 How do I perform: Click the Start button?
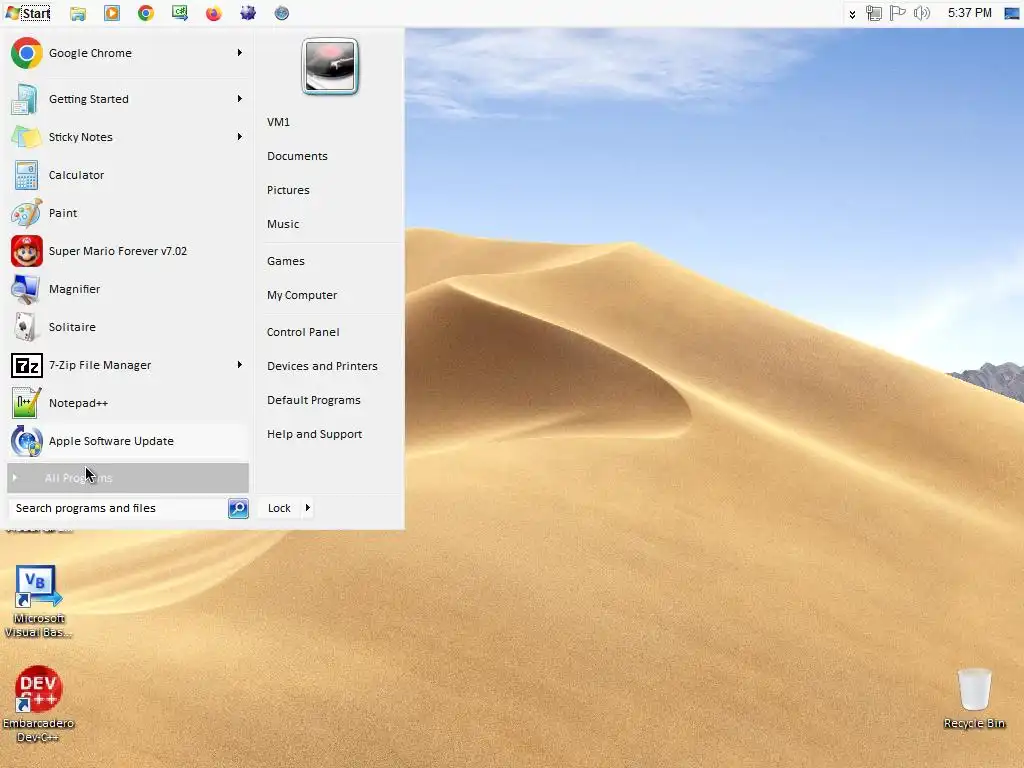coord(27,13)
